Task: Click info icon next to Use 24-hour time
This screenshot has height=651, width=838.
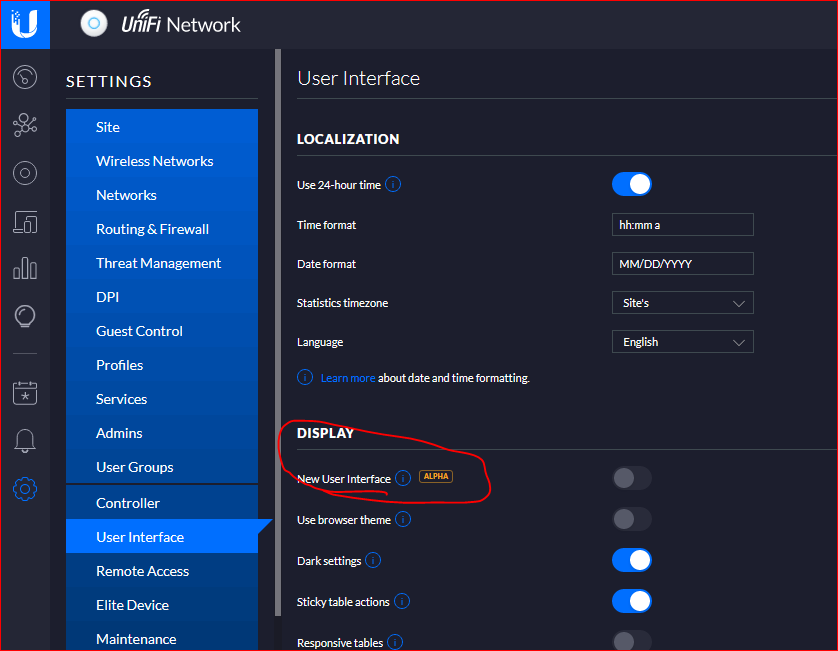Action: [x=393, y=184]
